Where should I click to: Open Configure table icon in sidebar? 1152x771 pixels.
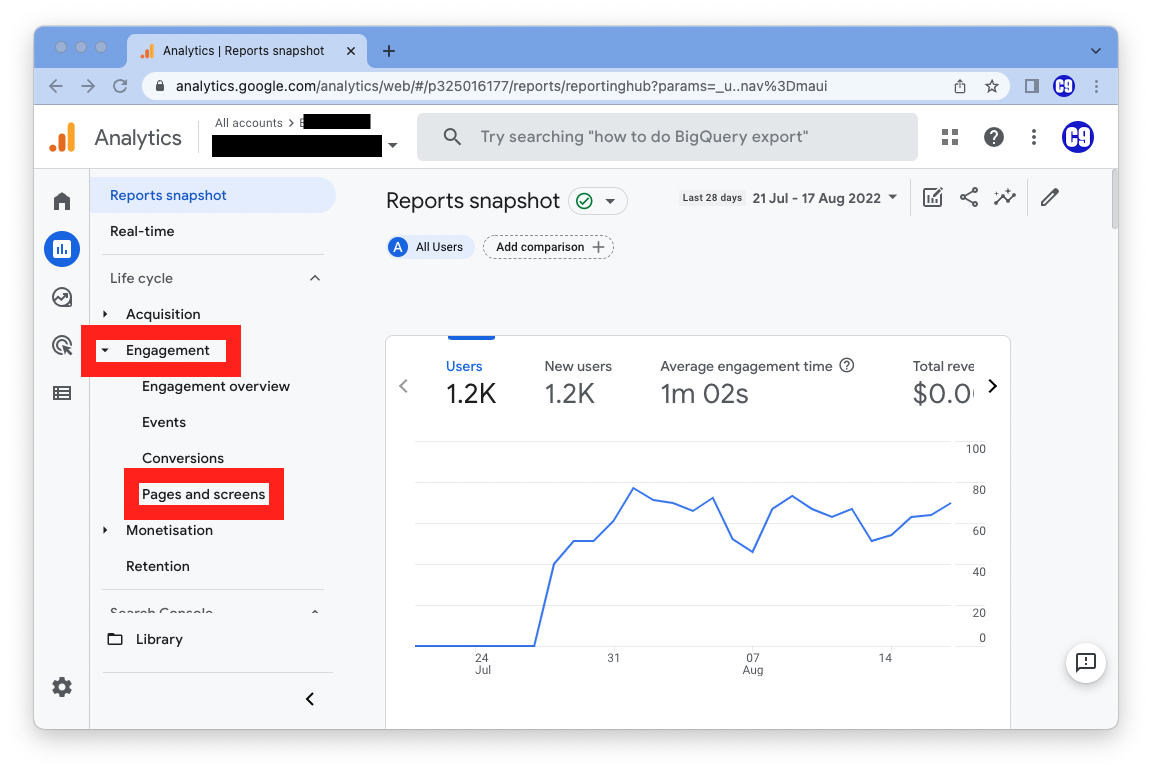62,393
